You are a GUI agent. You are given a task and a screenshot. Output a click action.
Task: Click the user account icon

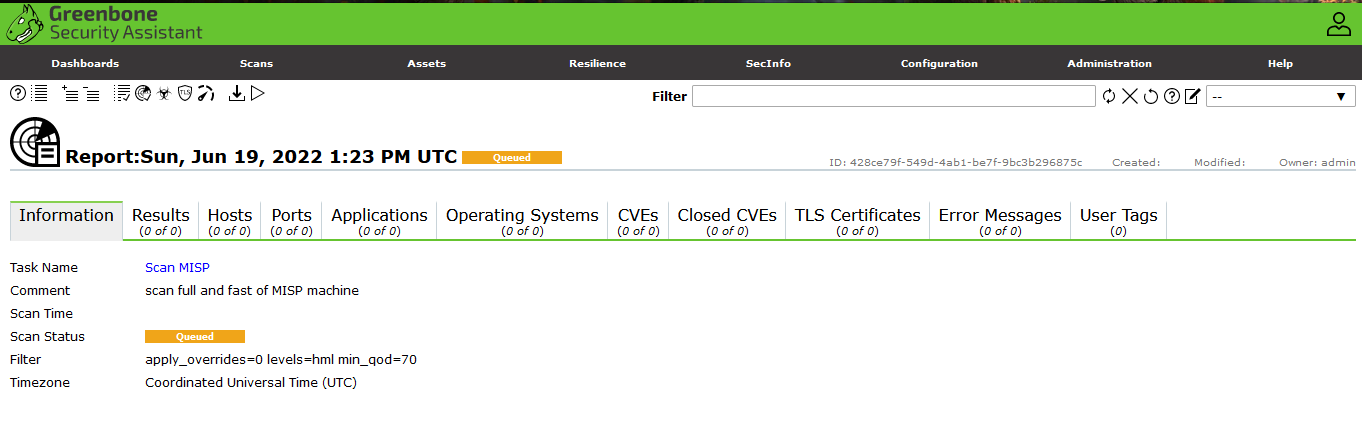[x=1338, y=24]
